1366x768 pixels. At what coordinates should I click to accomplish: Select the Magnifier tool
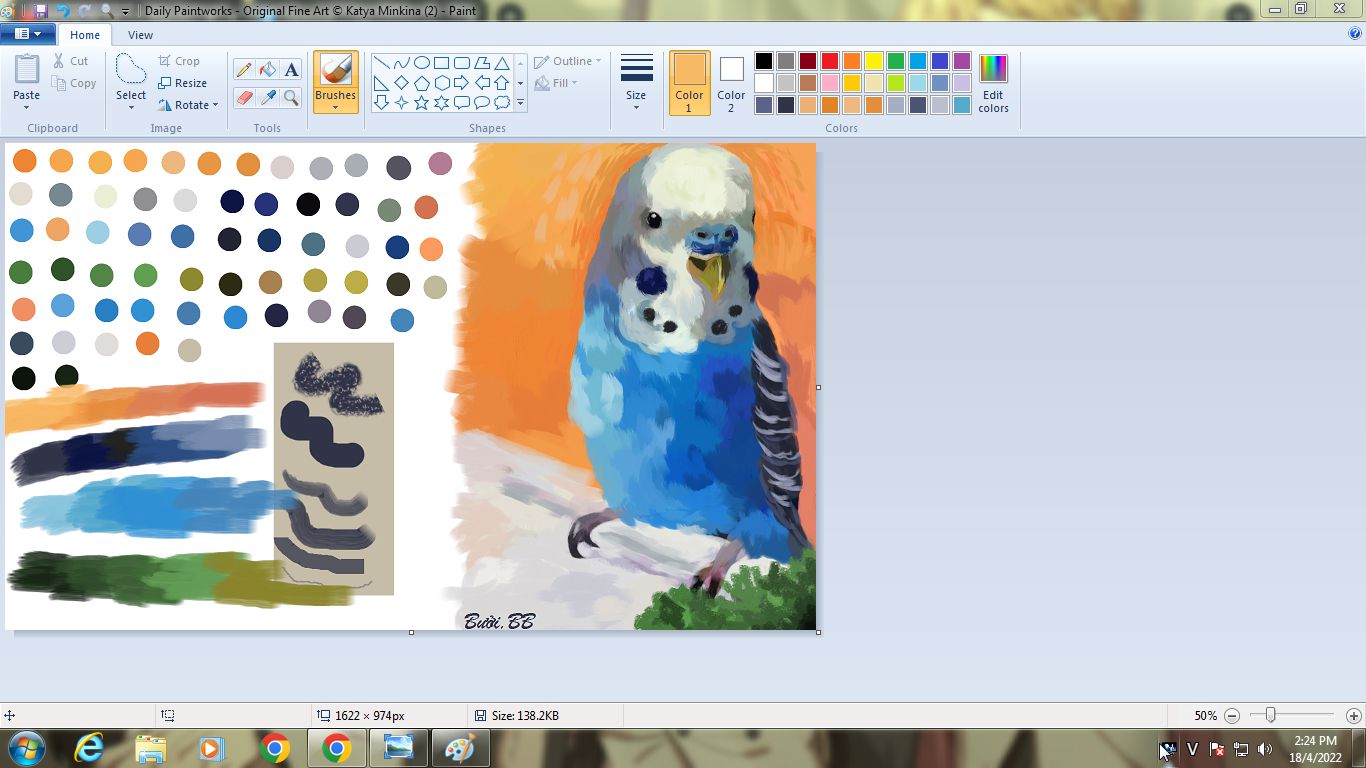(x=291, y=97)
